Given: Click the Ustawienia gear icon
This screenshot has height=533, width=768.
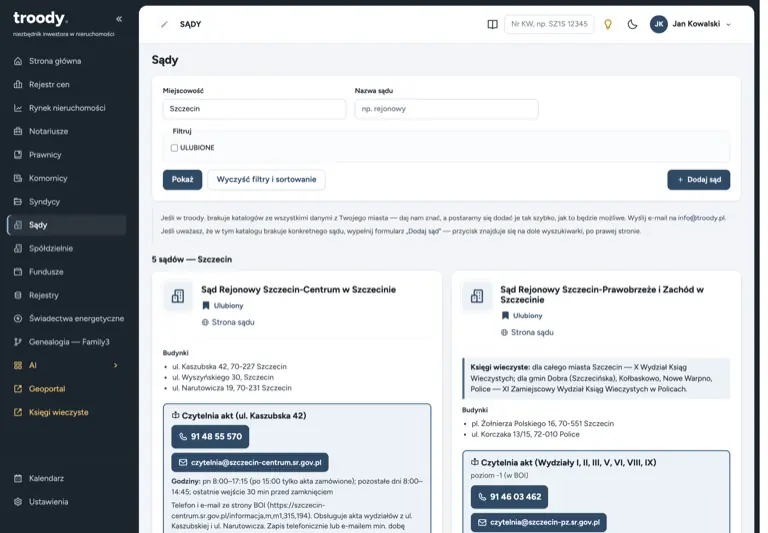Looking at the screenshot, I should 18,502.
